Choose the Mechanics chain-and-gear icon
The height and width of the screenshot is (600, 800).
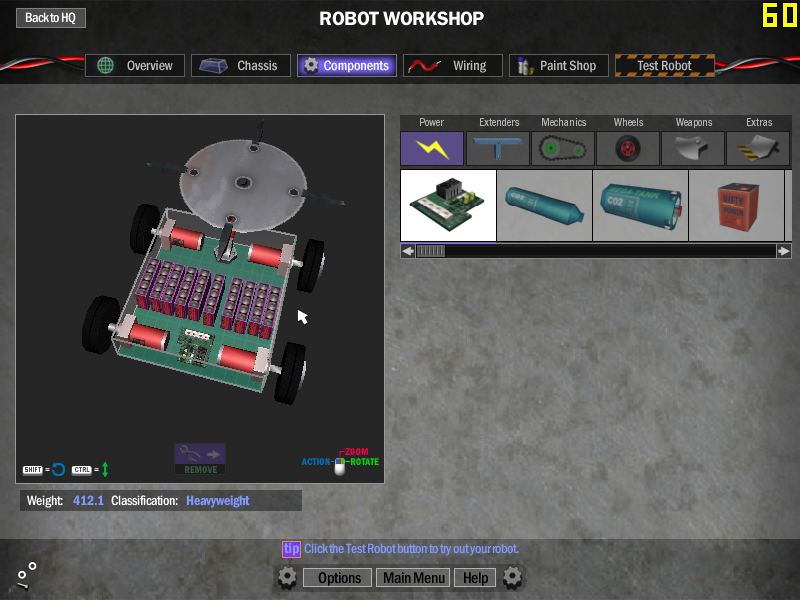[x=563, y=148]
